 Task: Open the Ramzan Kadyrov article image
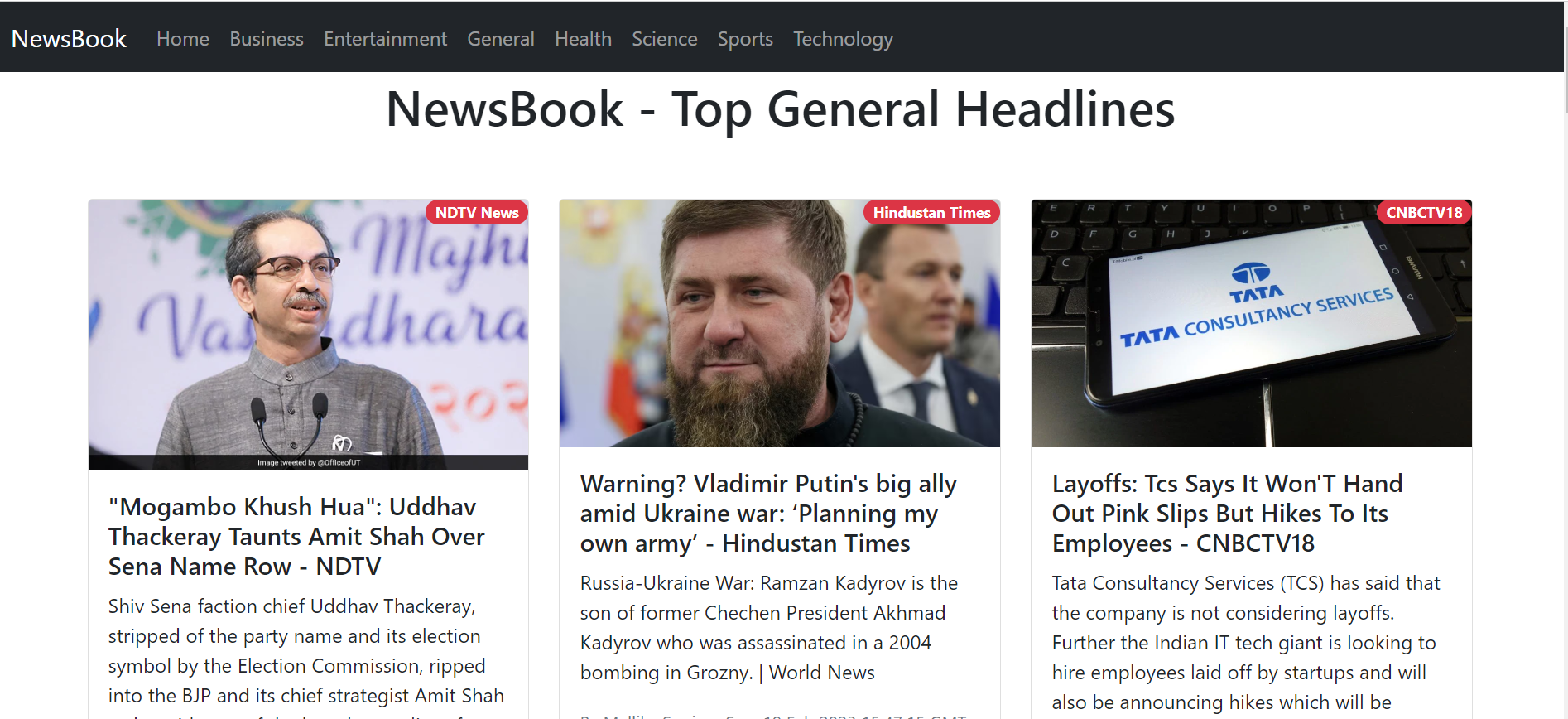(x=780, y=323)
